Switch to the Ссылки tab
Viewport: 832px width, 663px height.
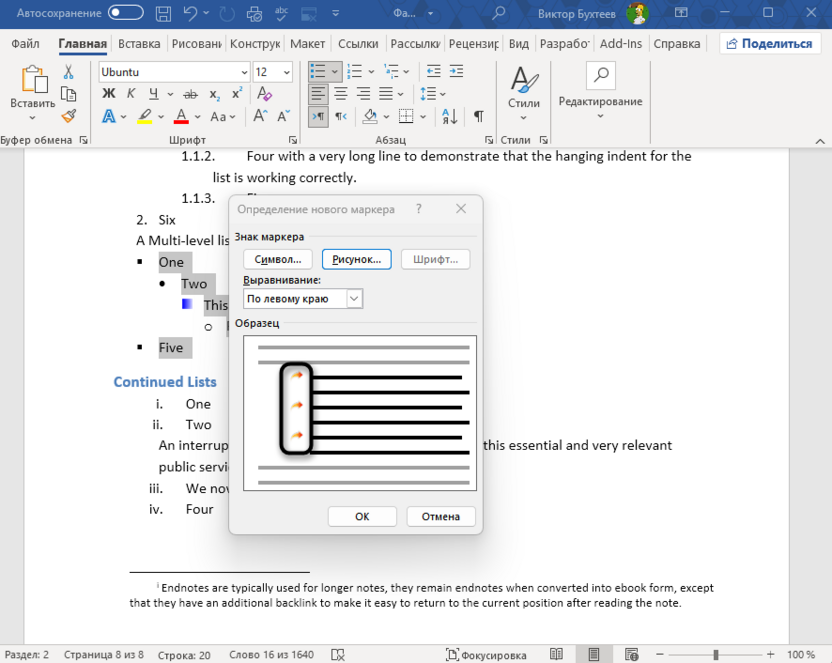[358, 44]
